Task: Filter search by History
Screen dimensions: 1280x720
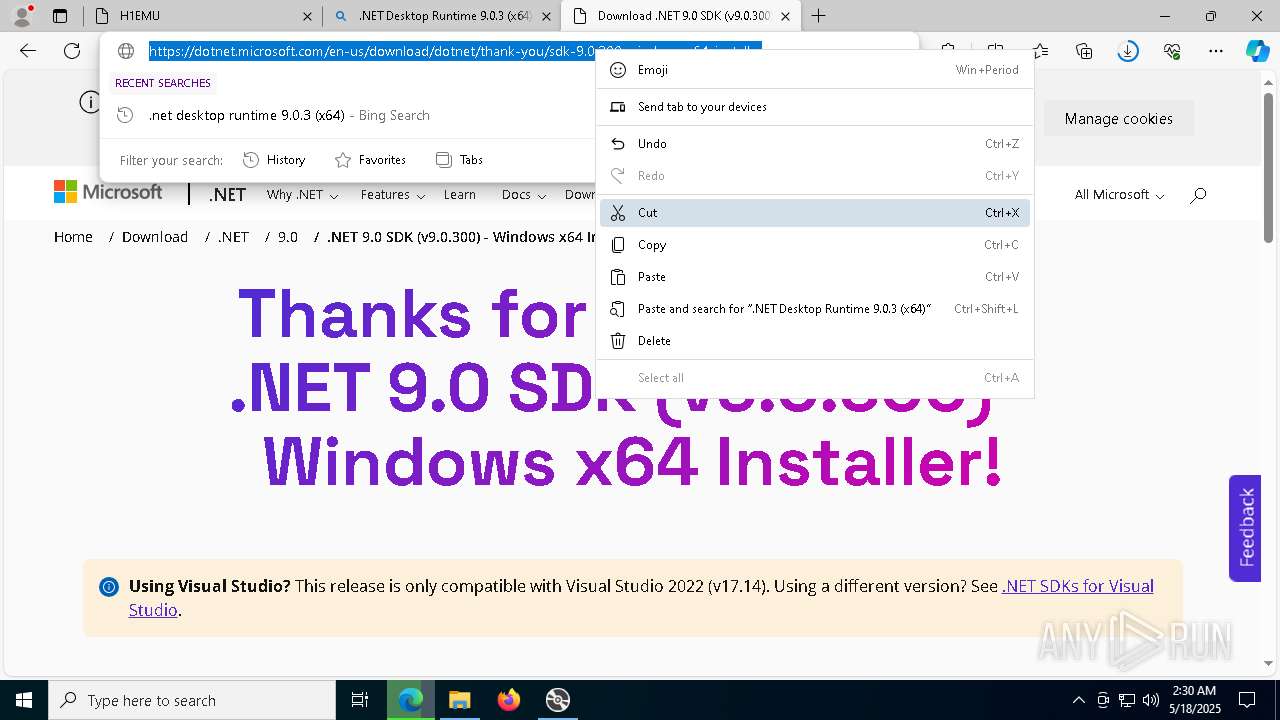Action: coord(274,160)
